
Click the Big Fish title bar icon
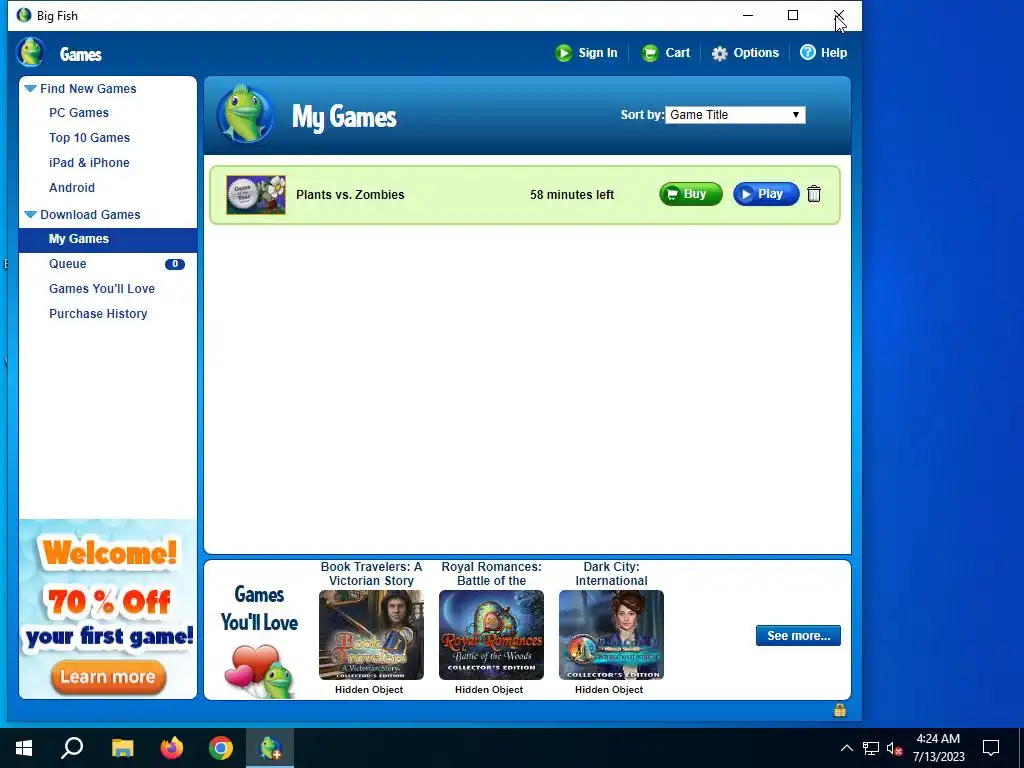tap(24, 15)
